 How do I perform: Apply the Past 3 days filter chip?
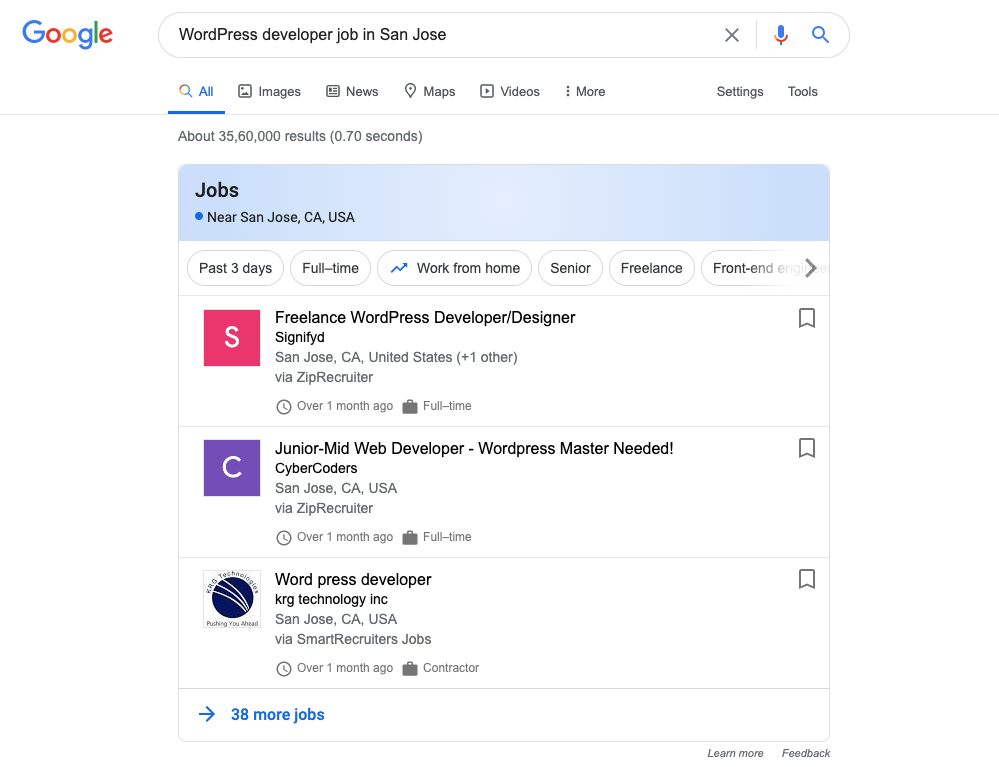pyautogui.click(x=235, y=268)
